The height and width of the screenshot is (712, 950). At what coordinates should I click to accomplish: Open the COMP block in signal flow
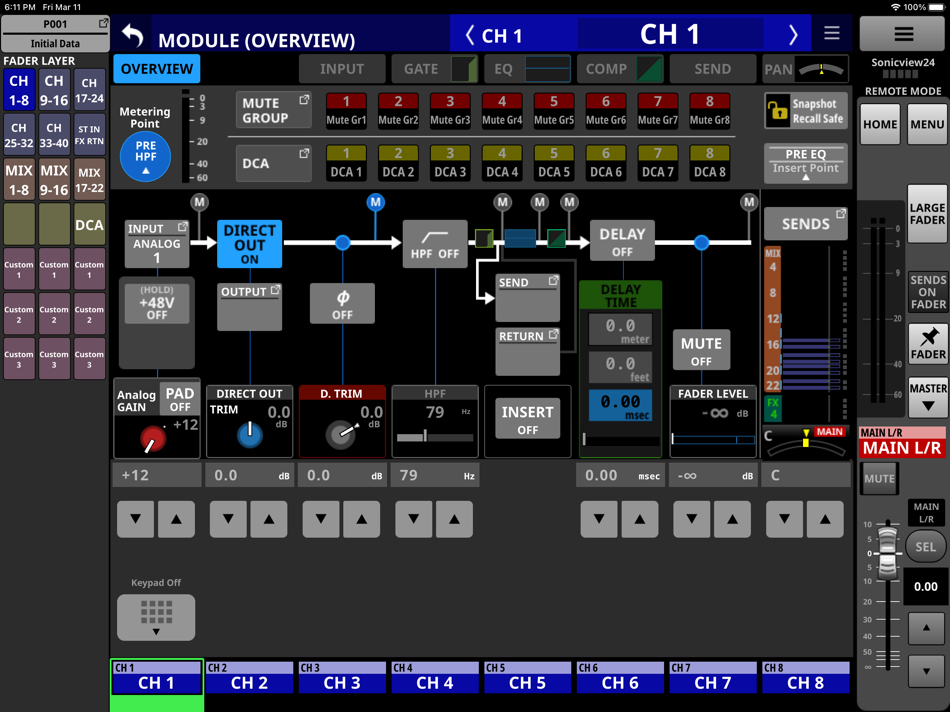[556, 239]
